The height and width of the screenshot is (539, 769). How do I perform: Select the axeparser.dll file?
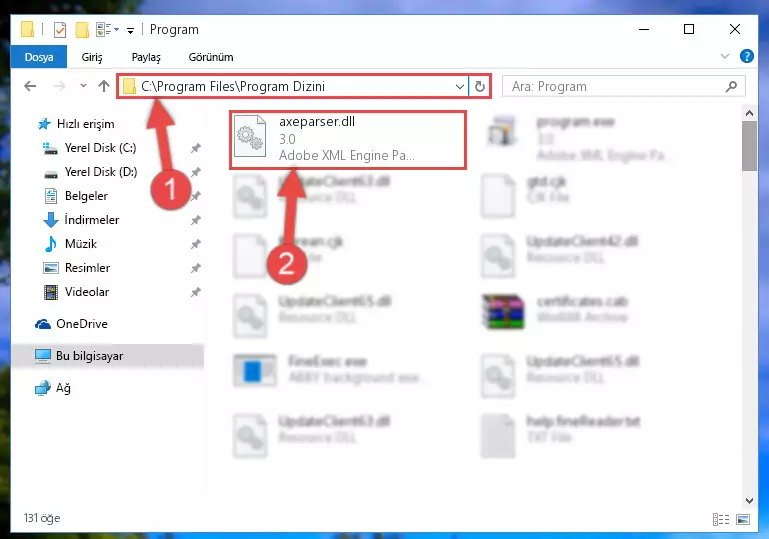348,140
